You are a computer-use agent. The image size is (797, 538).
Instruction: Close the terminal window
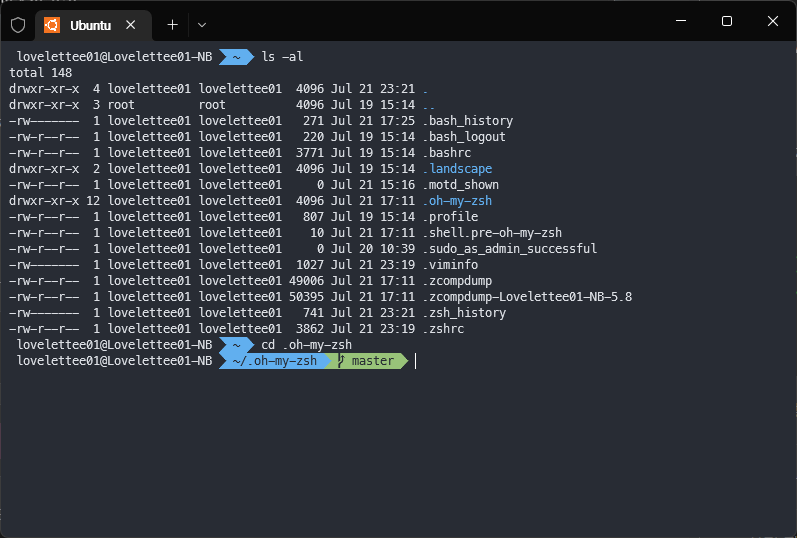tap(773, 21)
